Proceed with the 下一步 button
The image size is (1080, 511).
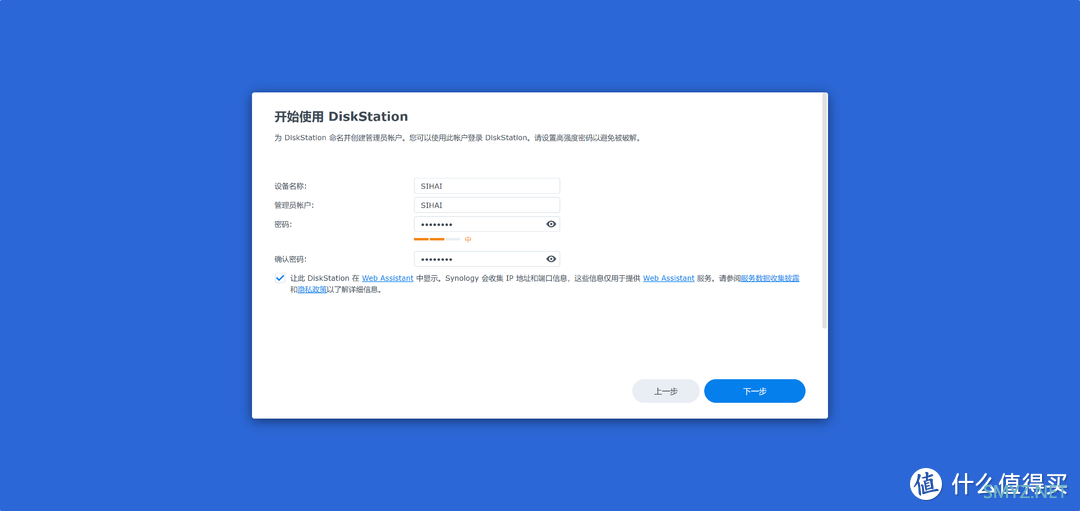tap(754, 391)
